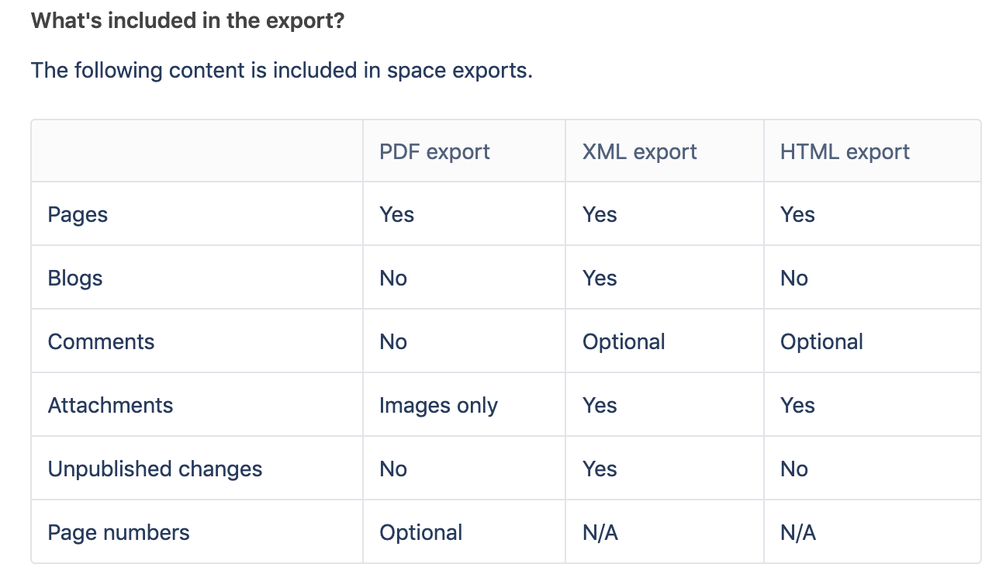Click the Unpublished changes row label
This screenshot has width=999, height=585.
tap(155, 469)
